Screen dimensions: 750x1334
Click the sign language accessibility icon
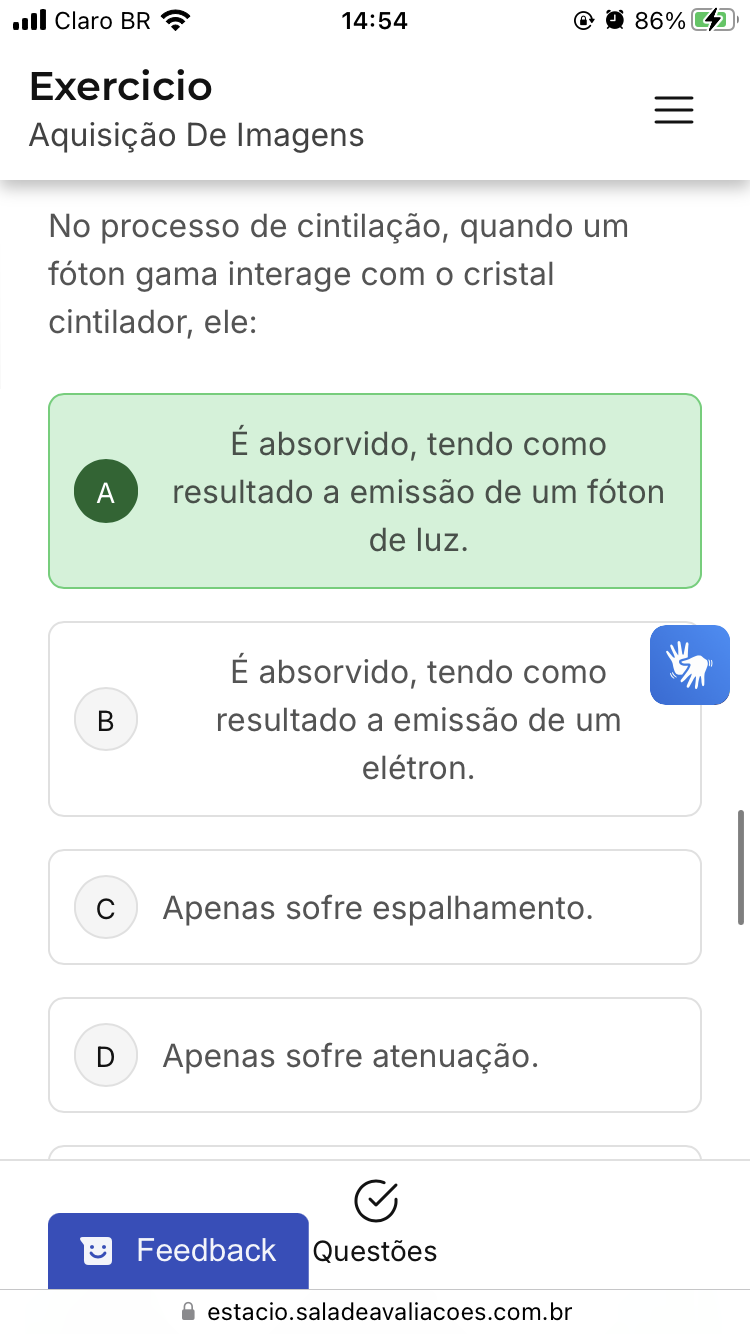tap(689, 665)
